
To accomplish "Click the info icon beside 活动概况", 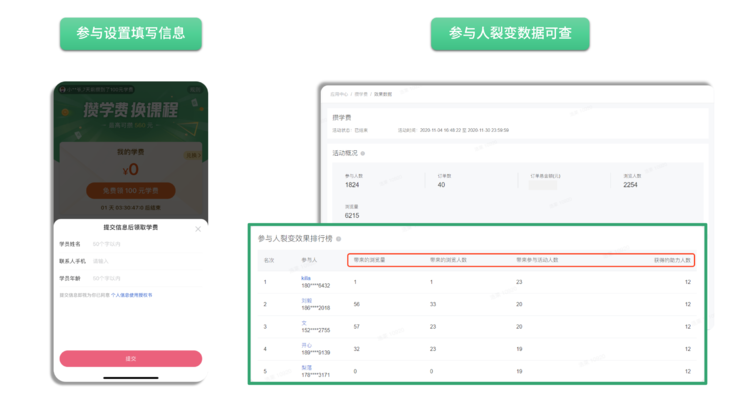I will 363,153.
